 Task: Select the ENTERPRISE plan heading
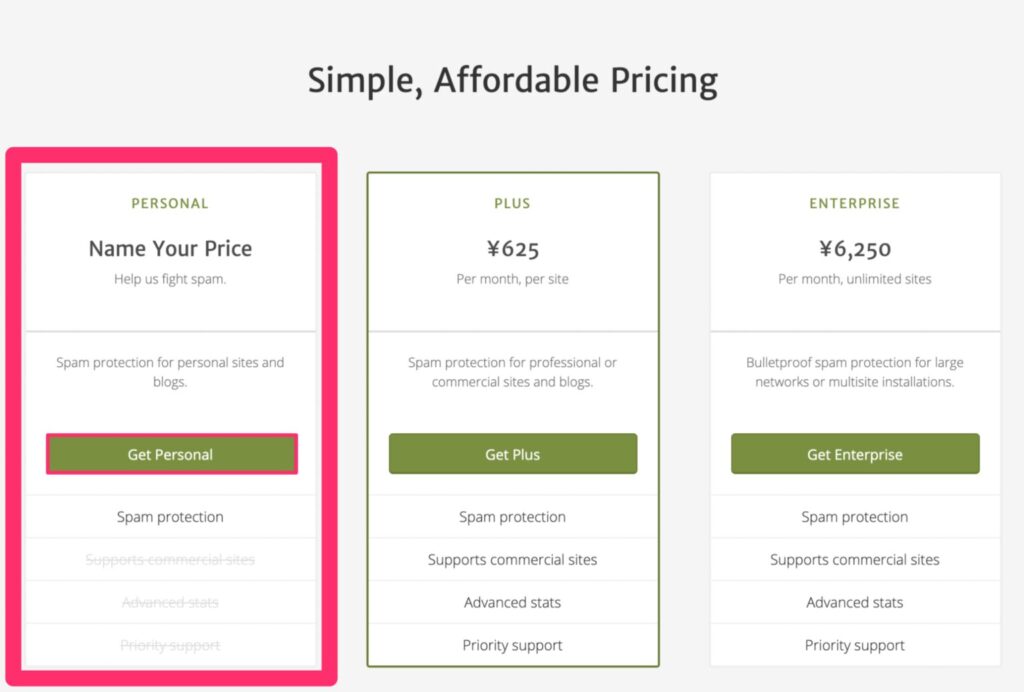coord(854,204)
